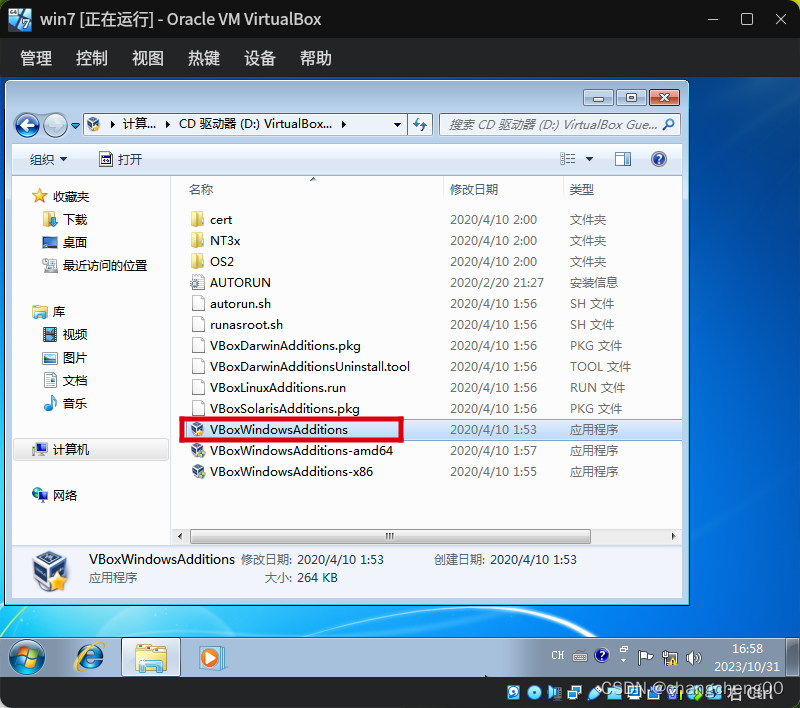This screenshot has height=708, width=800.
Task: Select VBoxSolarisAdditions.pkg file
Action: click(285, 408)
